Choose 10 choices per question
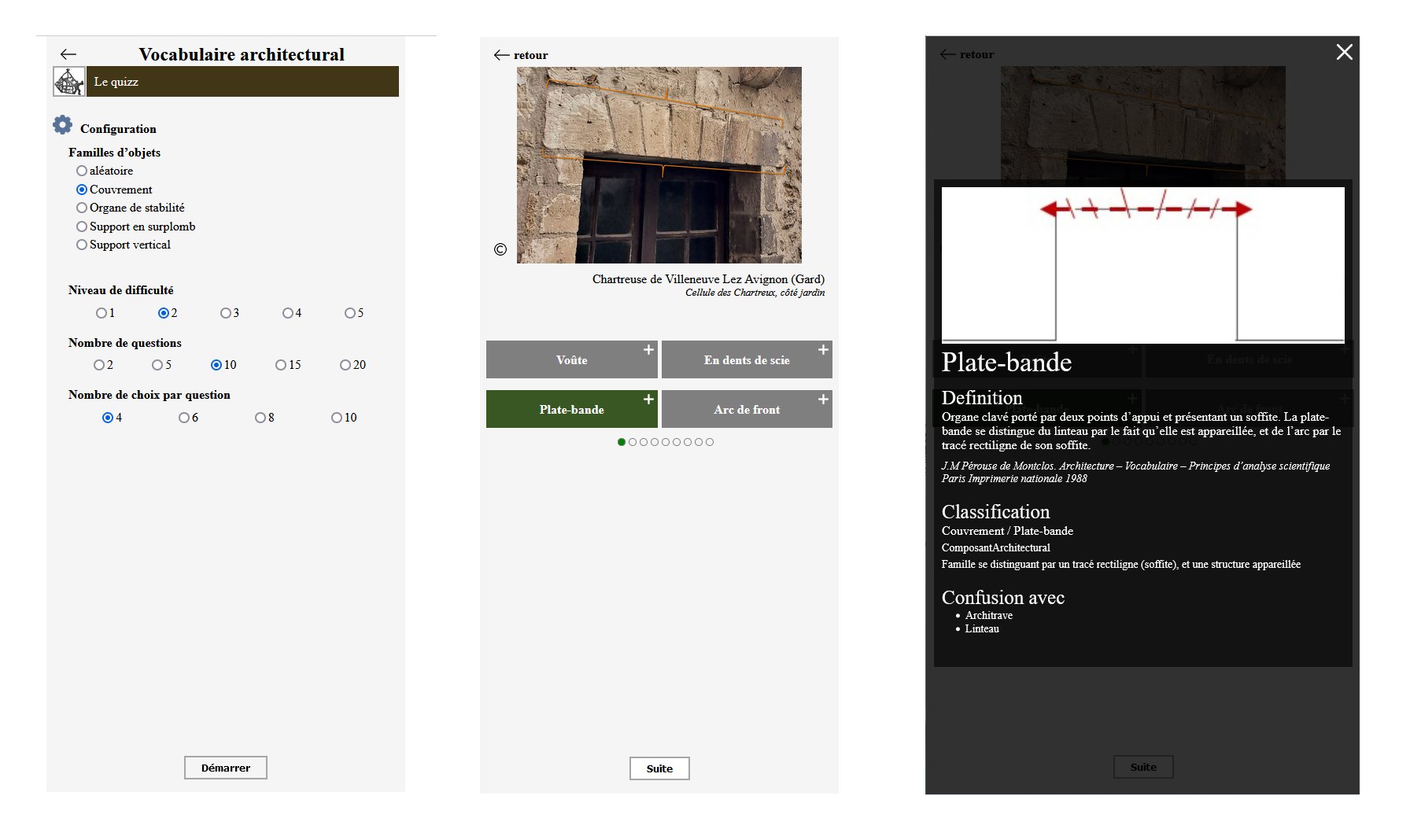Image resolution: width=1410 pixels, height=840 pixels. point(337,418)
